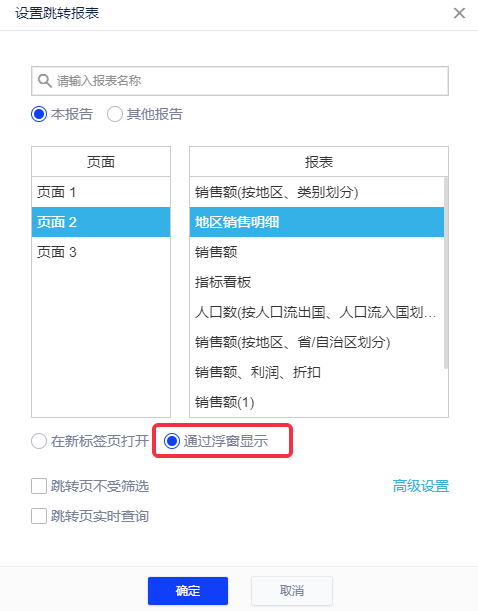
Task: Close the 设置跳转报表 dialog
Action: [459, 13]
